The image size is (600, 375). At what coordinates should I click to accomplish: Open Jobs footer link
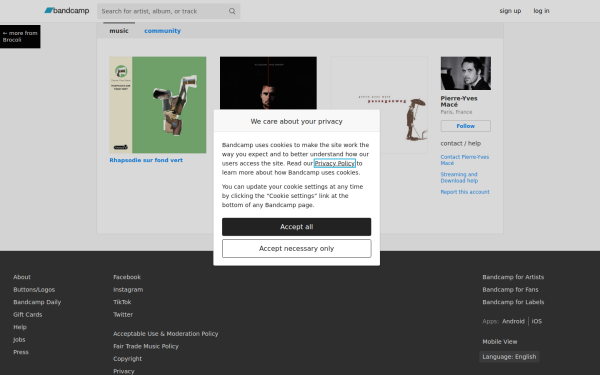(19, 339)
